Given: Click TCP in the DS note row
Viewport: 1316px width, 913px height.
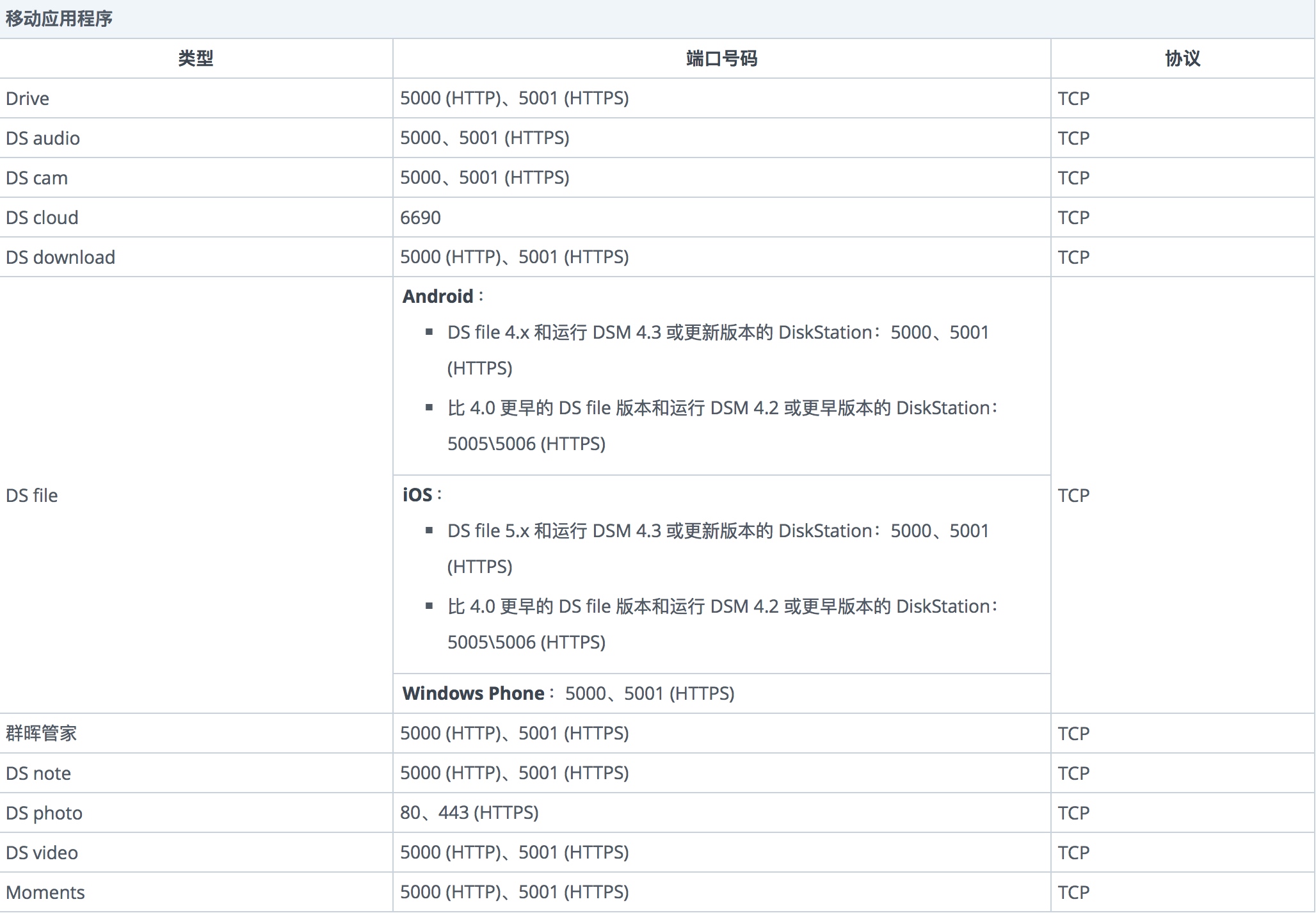Looking at the screenshot, I should click(x=1073, y=773).
